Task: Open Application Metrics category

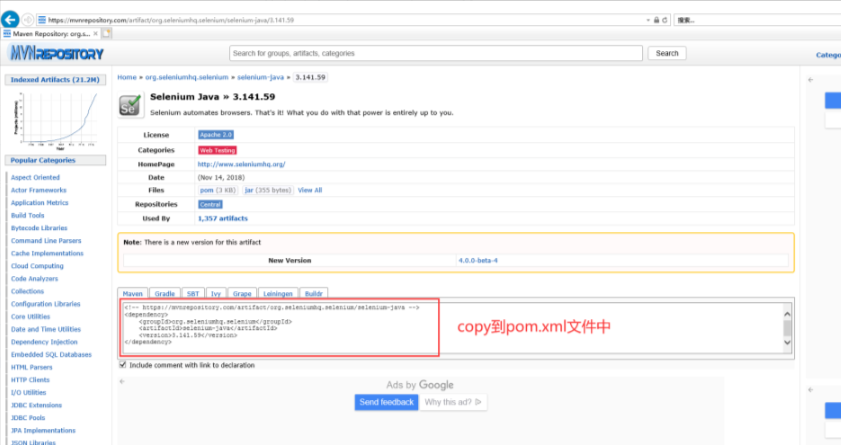Action: coord(40,203)
